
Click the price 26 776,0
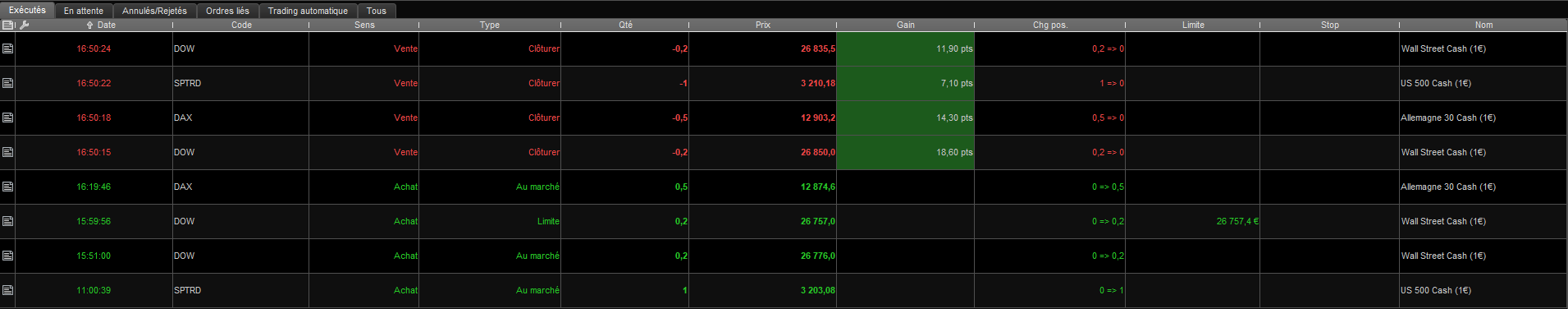(x=818, y=256)
